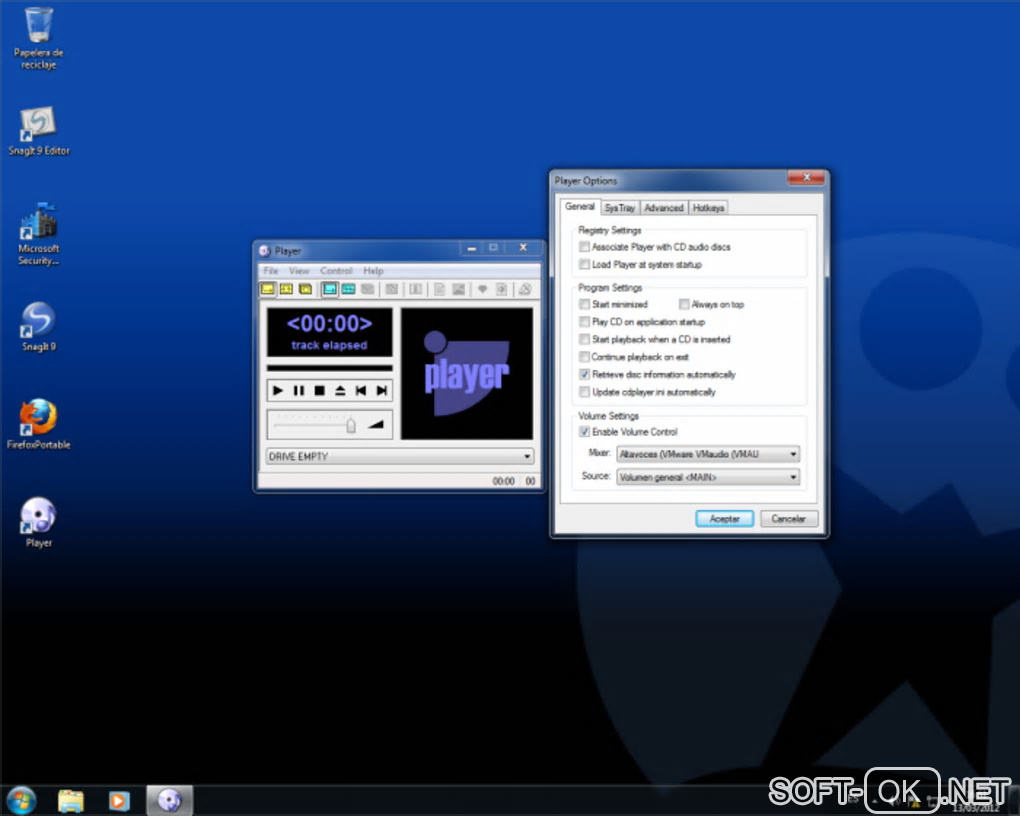Switch to the Sys Tray tab
Screen dimensions: 1020x816
point(619,208)
